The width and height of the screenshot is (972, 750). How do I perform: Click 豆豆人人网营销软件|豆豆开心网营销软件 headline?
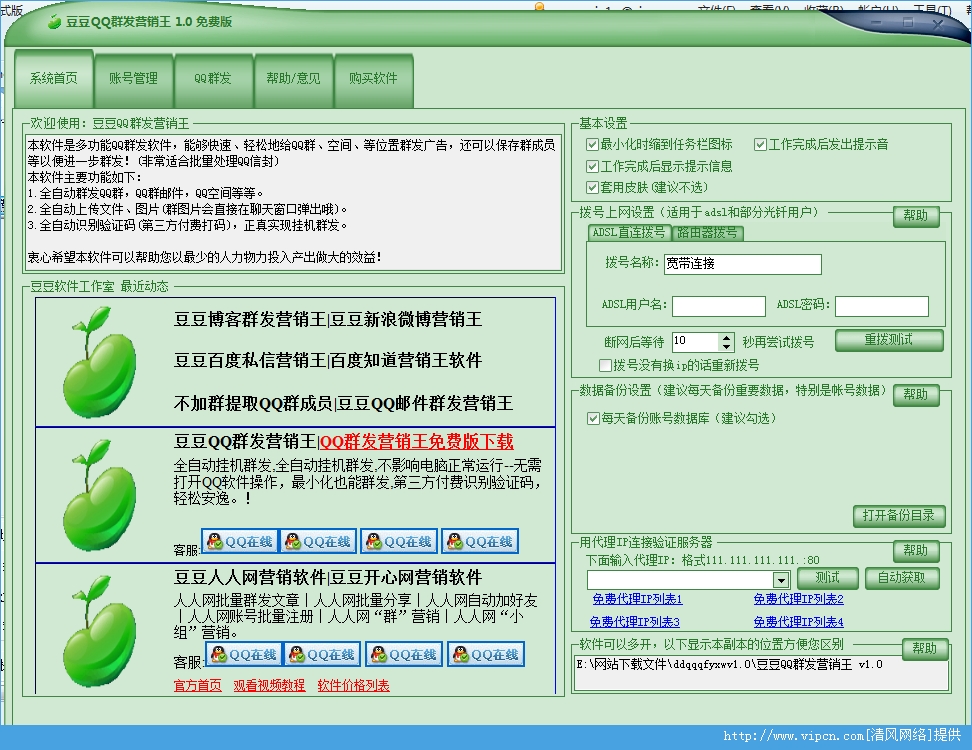click(328, 578)
